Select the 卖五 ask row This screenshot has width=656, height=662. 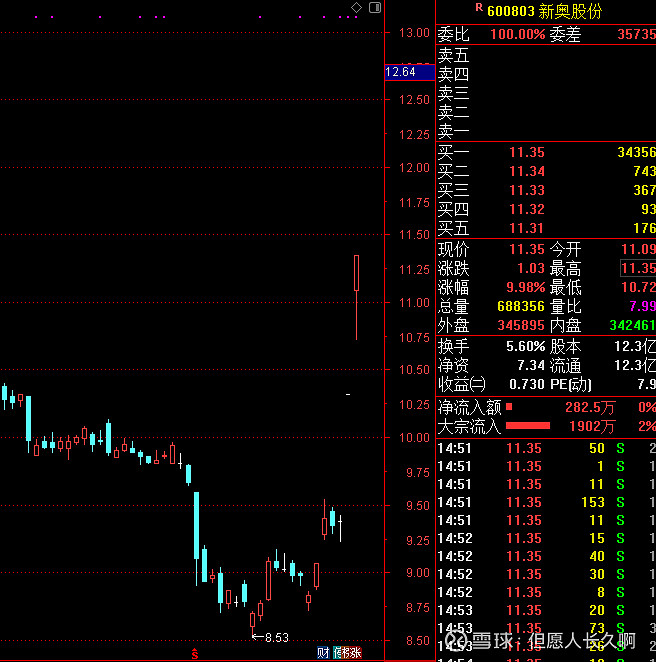point(545,55)
